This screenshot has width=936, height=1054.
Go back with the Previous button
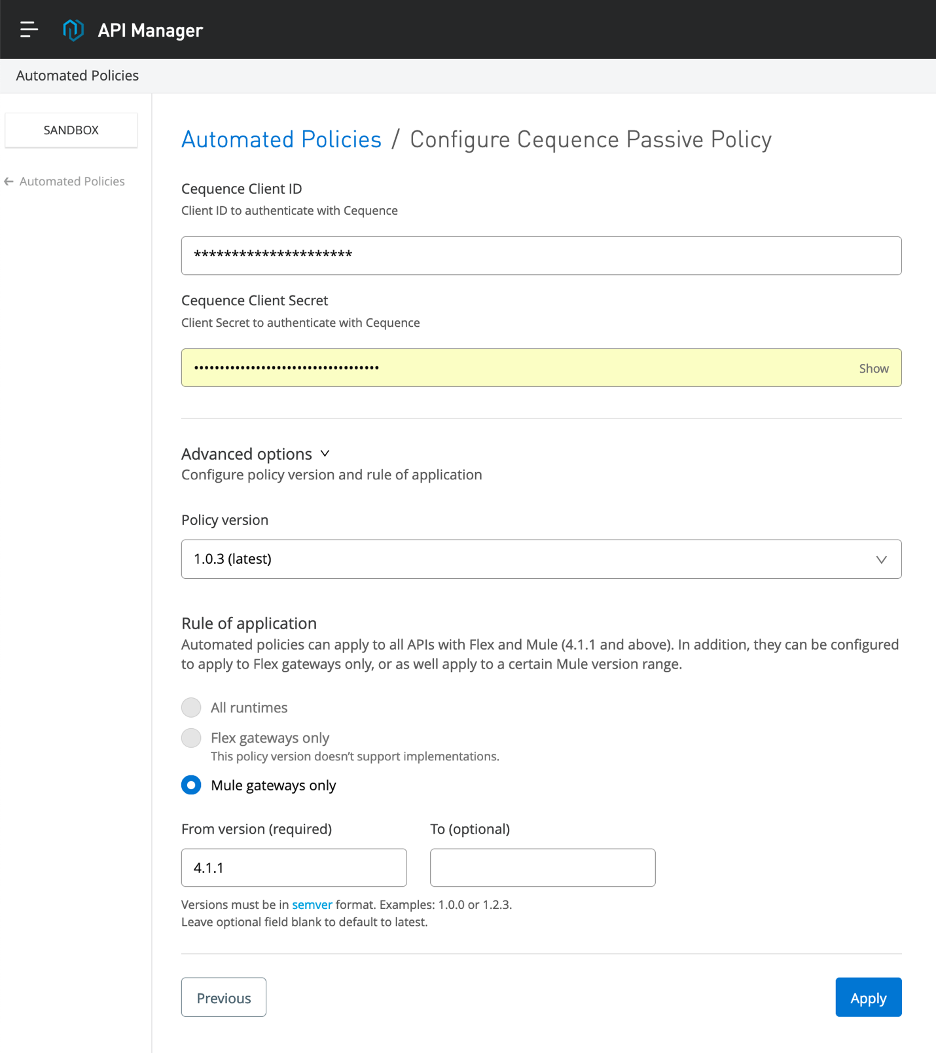[224, 998]
